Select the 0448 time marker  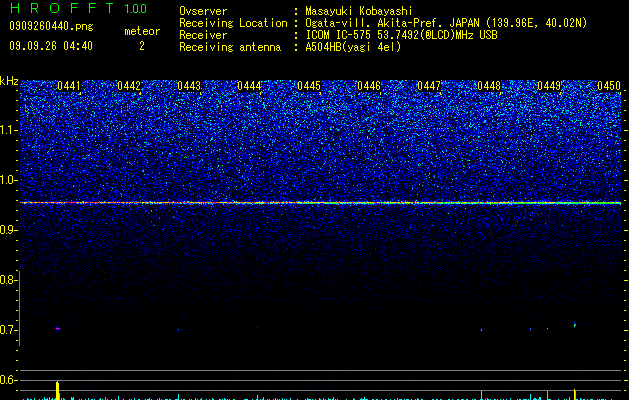(489, 86)
